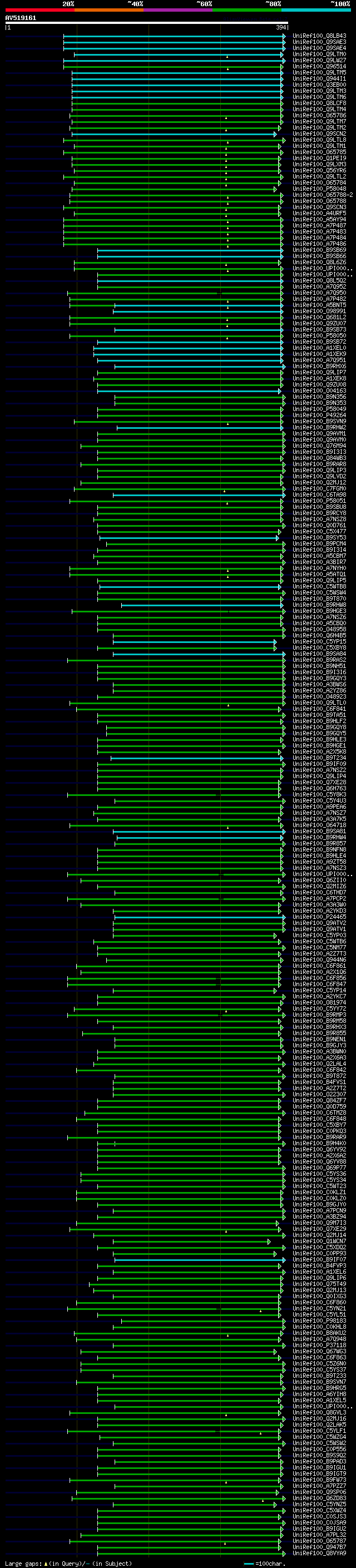The width and height of the screenshot is (356, 1568).
Task: Click the red ~20% identity legend segment
Action: pyautogui.click(x=39, y=10)
